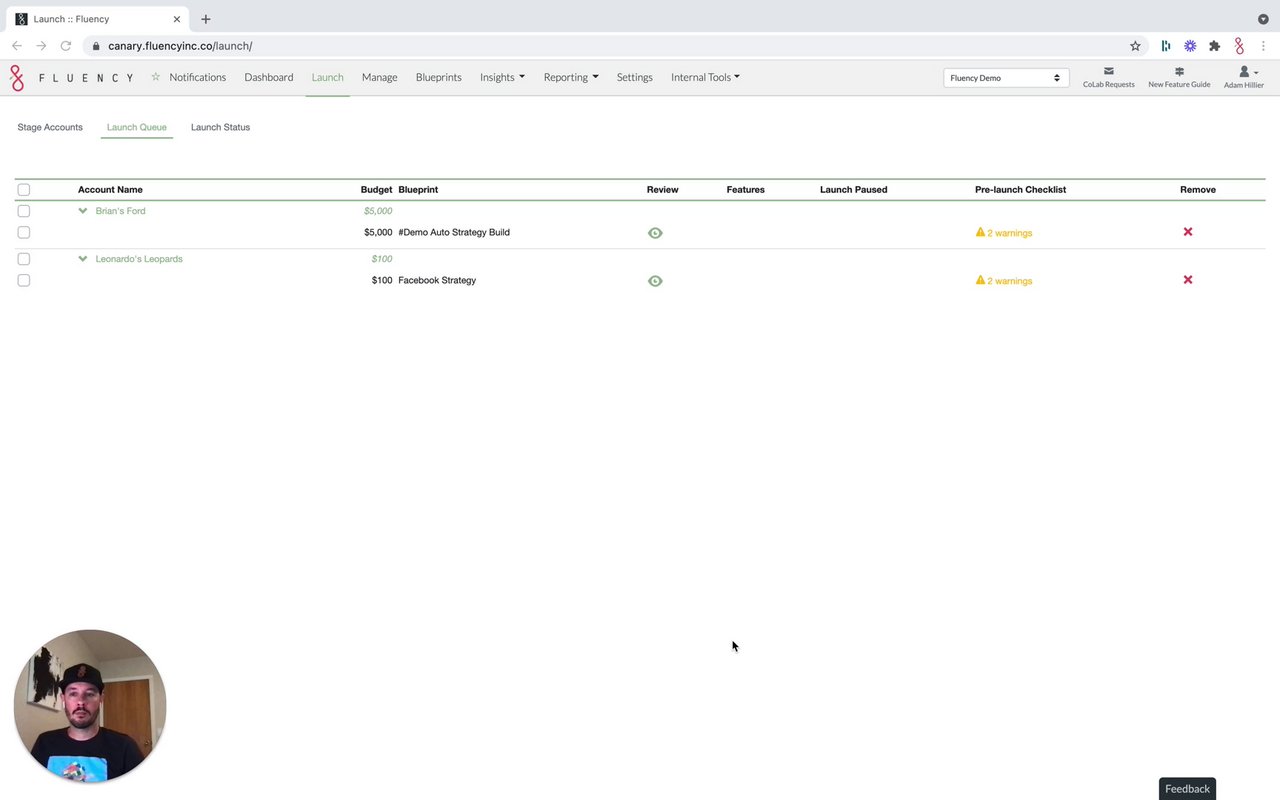Screen dimensions: 1280x800
Task: Open the Feedback button
Action: (1187, 789)
